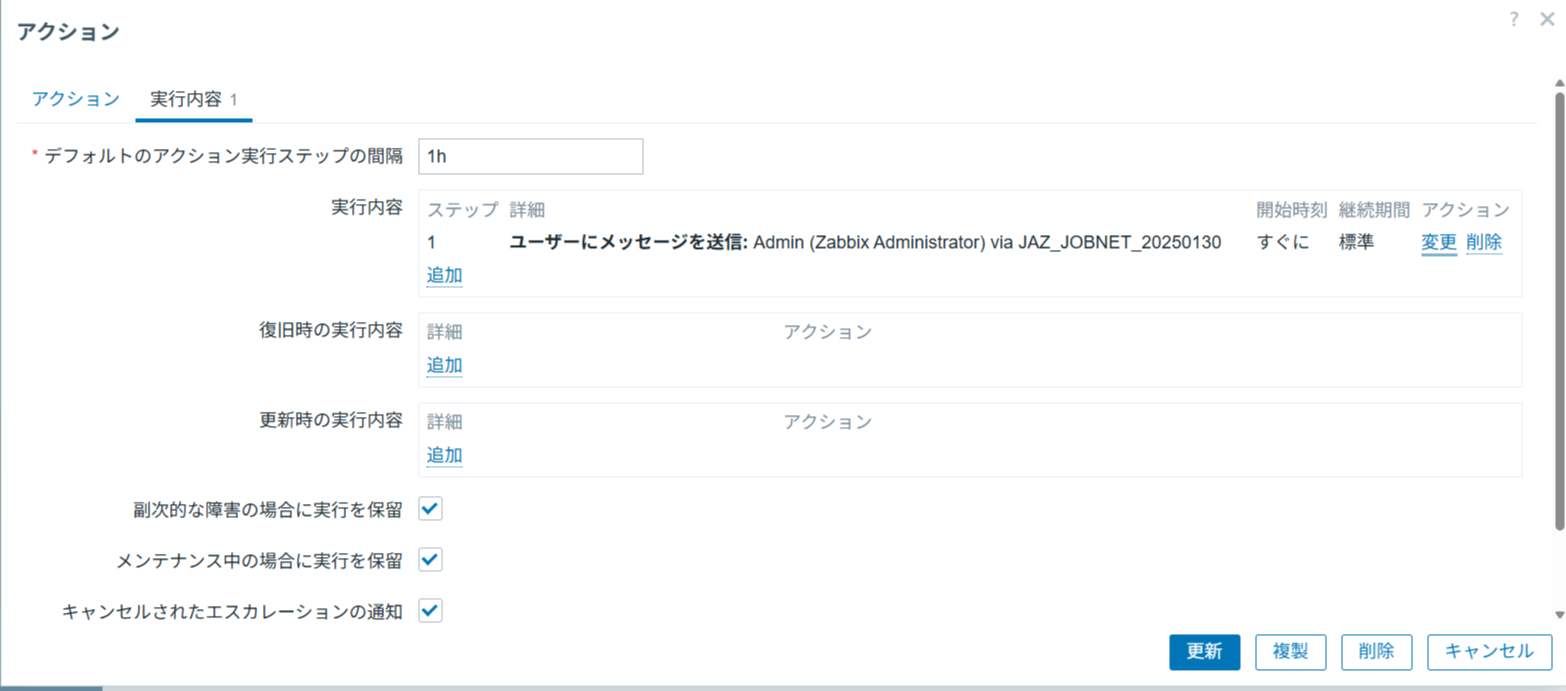Focus the default step interval field
The height and width of the screenshot is (691, 1566).
click(530, 156)
